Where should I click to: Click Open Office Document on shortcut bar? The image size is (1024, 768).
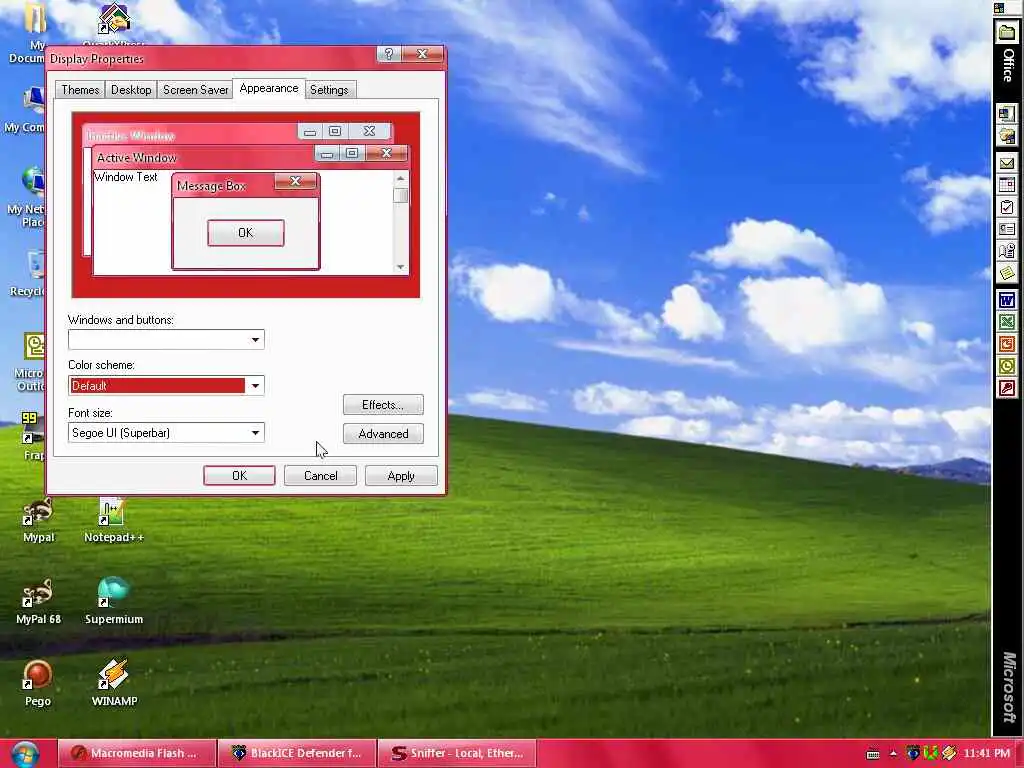coord(1007,136)
